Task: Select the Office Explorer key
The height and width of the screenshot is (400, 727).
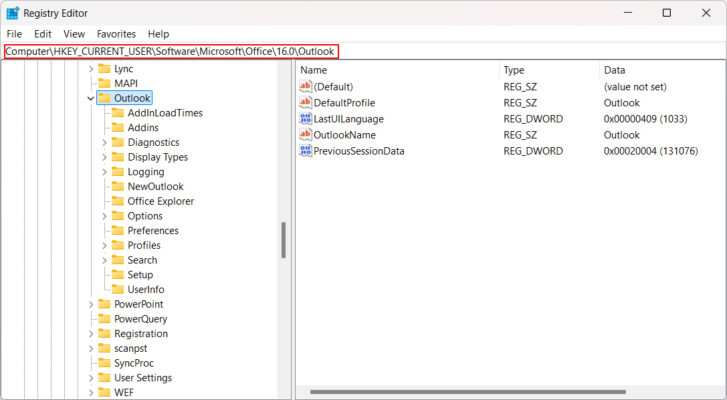Action: [160, 201]
